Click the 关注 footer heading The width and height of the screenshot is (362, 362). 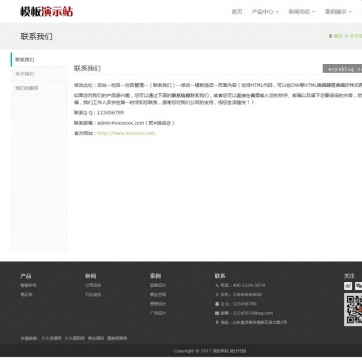click(x=349, y=276)
